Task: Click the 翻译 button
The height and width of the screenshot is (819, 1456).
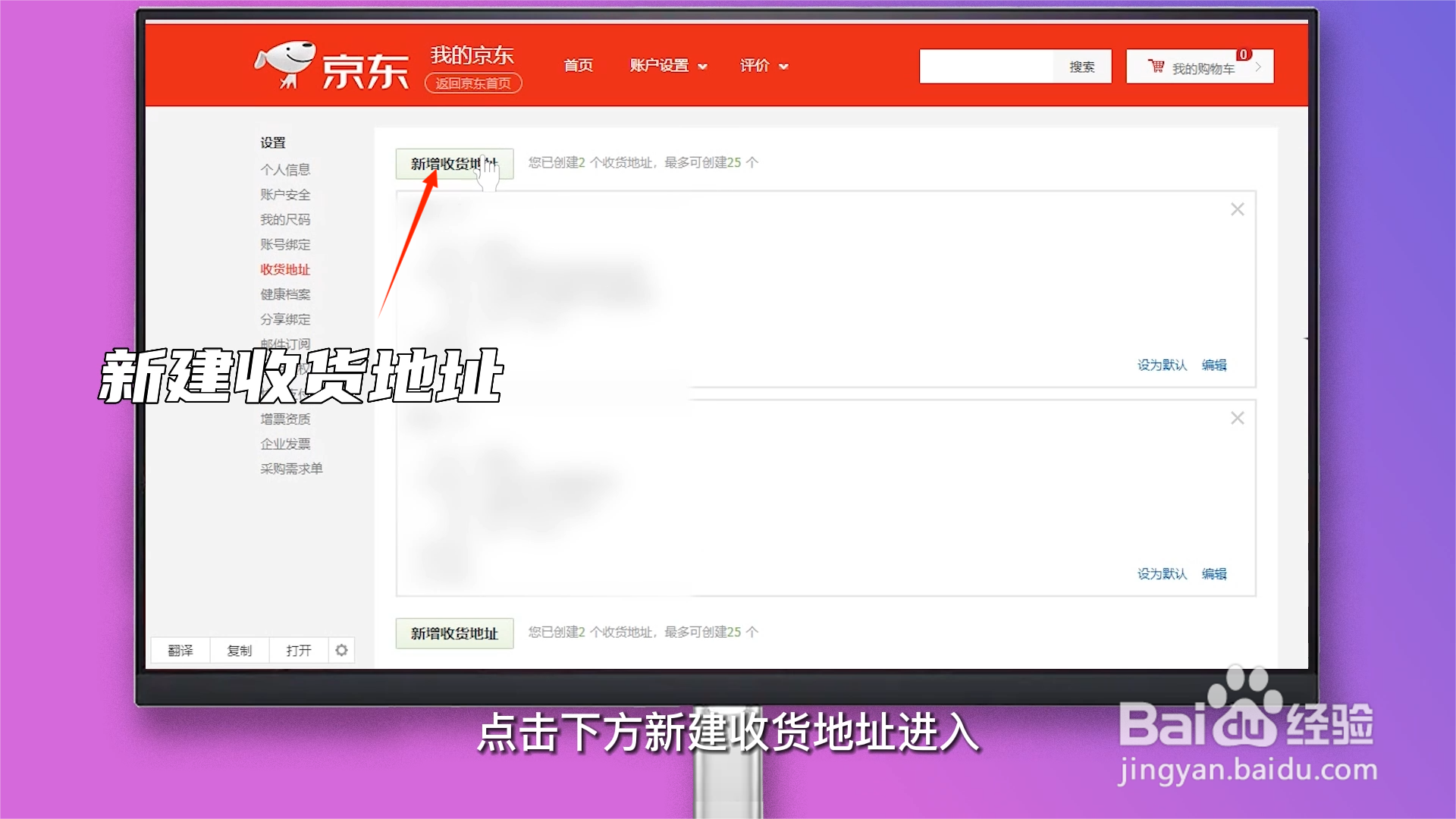Action: [x=180, y=651]
